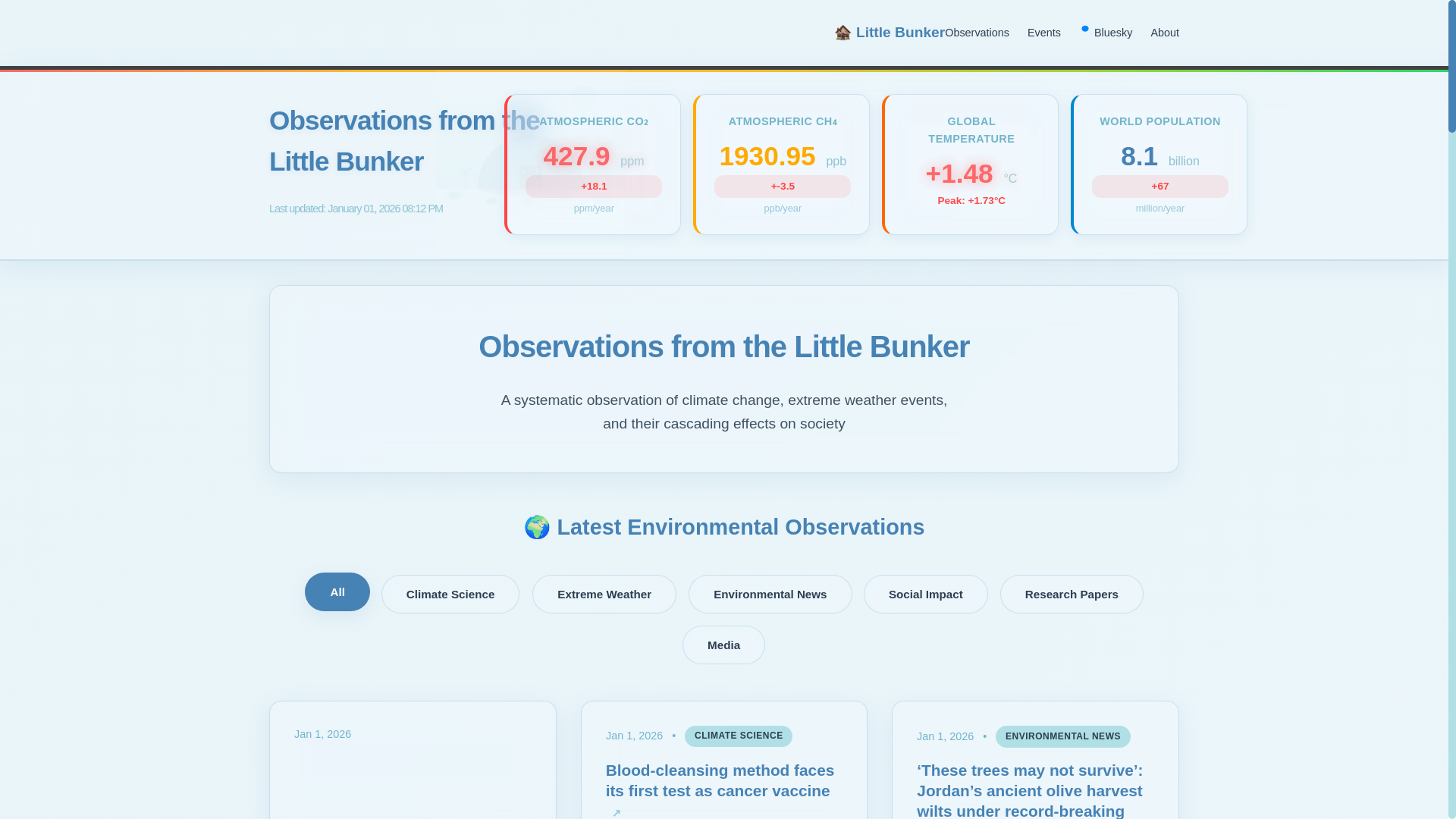Click the Jan 1, 2026 date on the first card
Image resolution: width=1456 pixels, height=819 pixels.
322,734
